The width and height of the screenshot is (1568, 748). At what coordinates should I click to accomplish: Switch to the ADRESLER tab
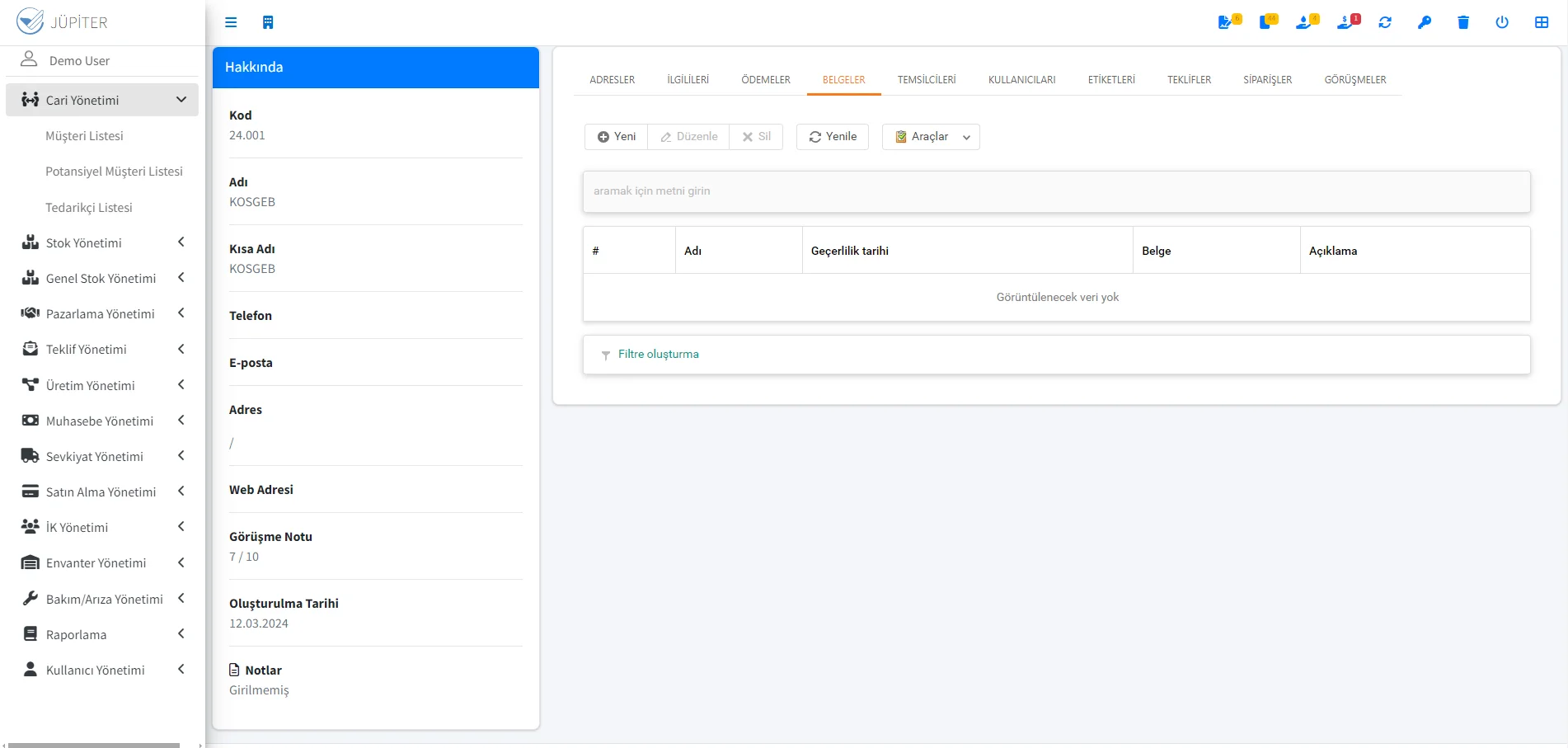point(613,80)
